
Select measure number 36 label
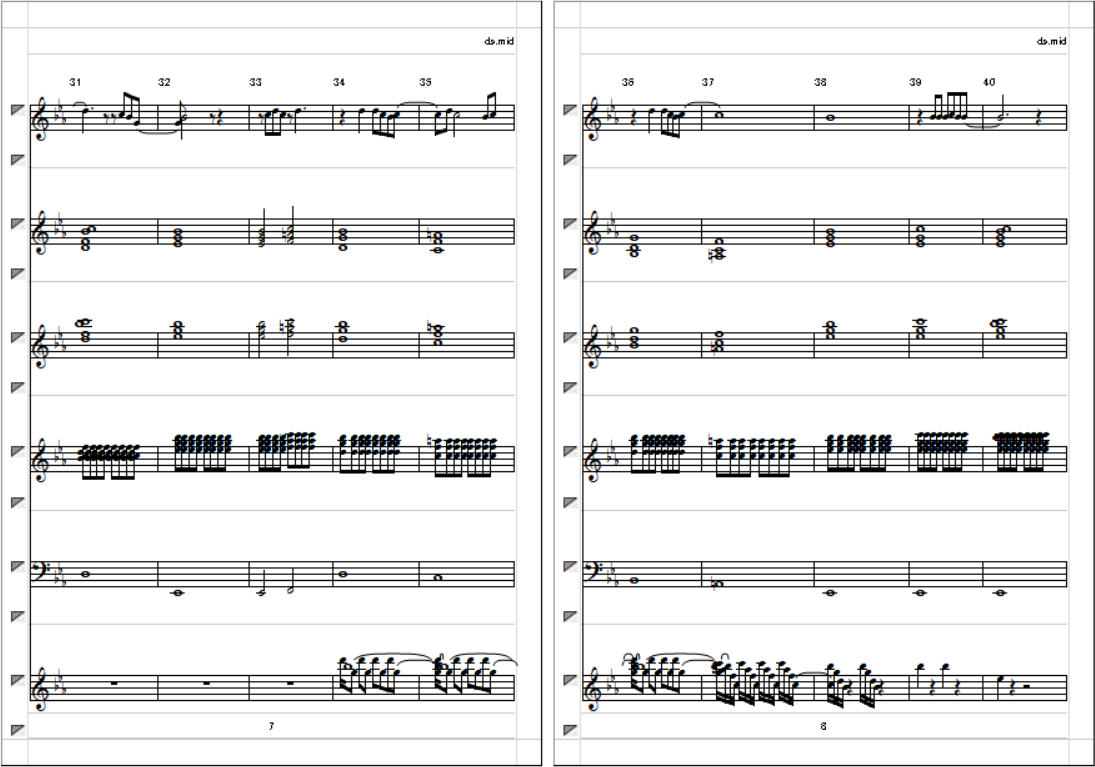tap(628, 82)
